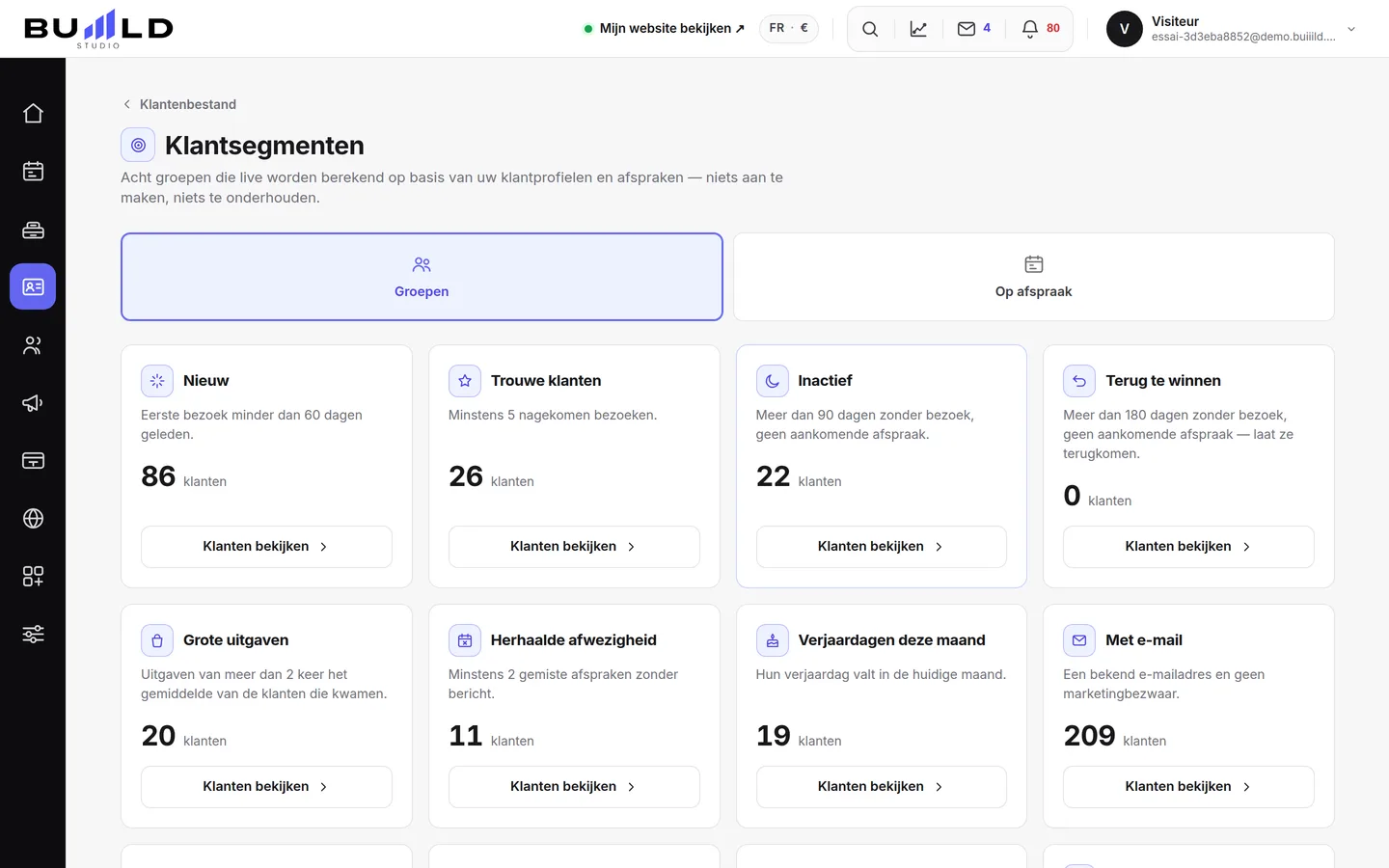This screenshot has height=868, width=1389.
Task: Click the 86 klanten count
Action: pyautogui.click(x=183, y=476)
